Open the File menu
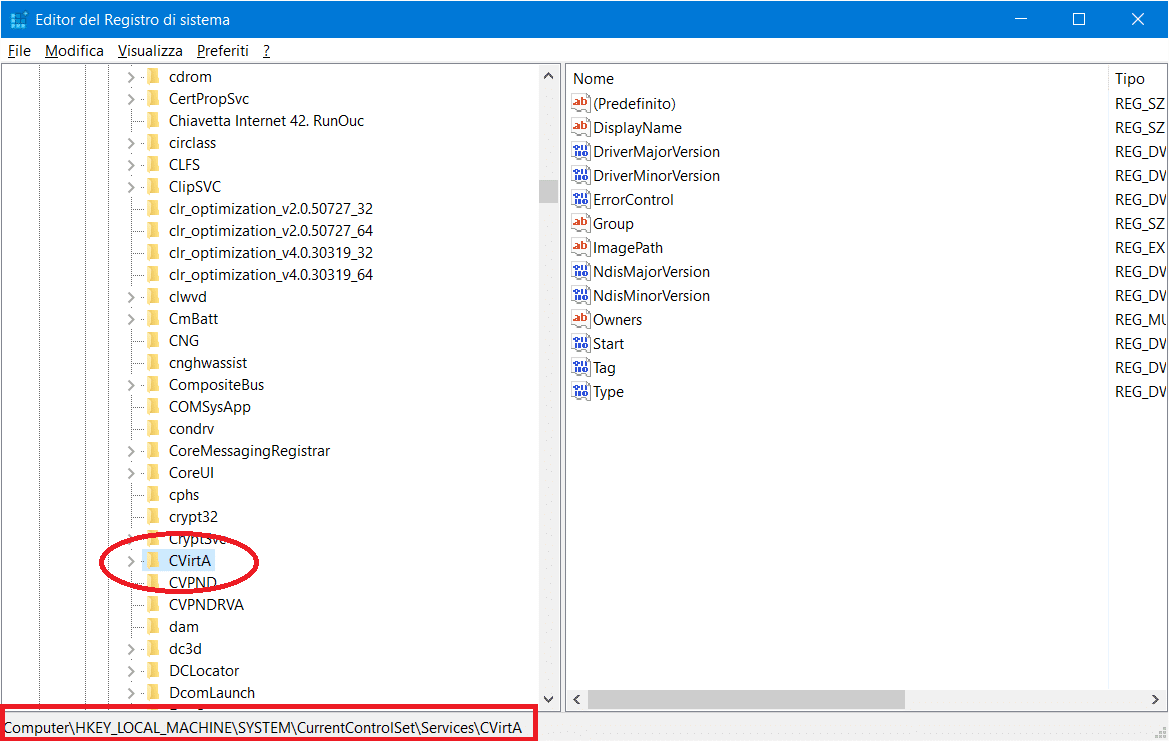 click(x=19, y=51)
